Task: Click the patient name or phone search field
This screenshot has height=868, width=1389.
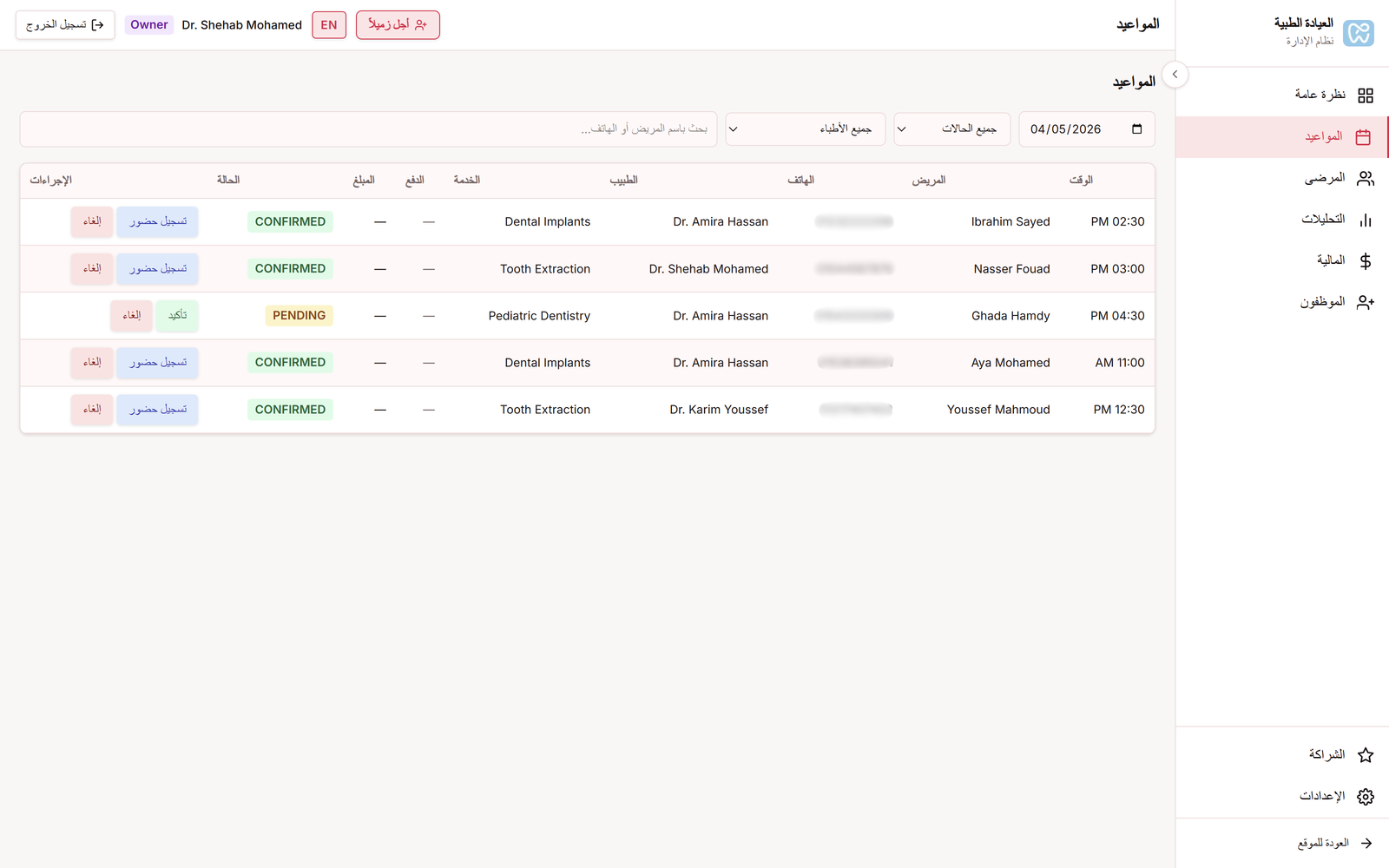Action: point(368,129)
